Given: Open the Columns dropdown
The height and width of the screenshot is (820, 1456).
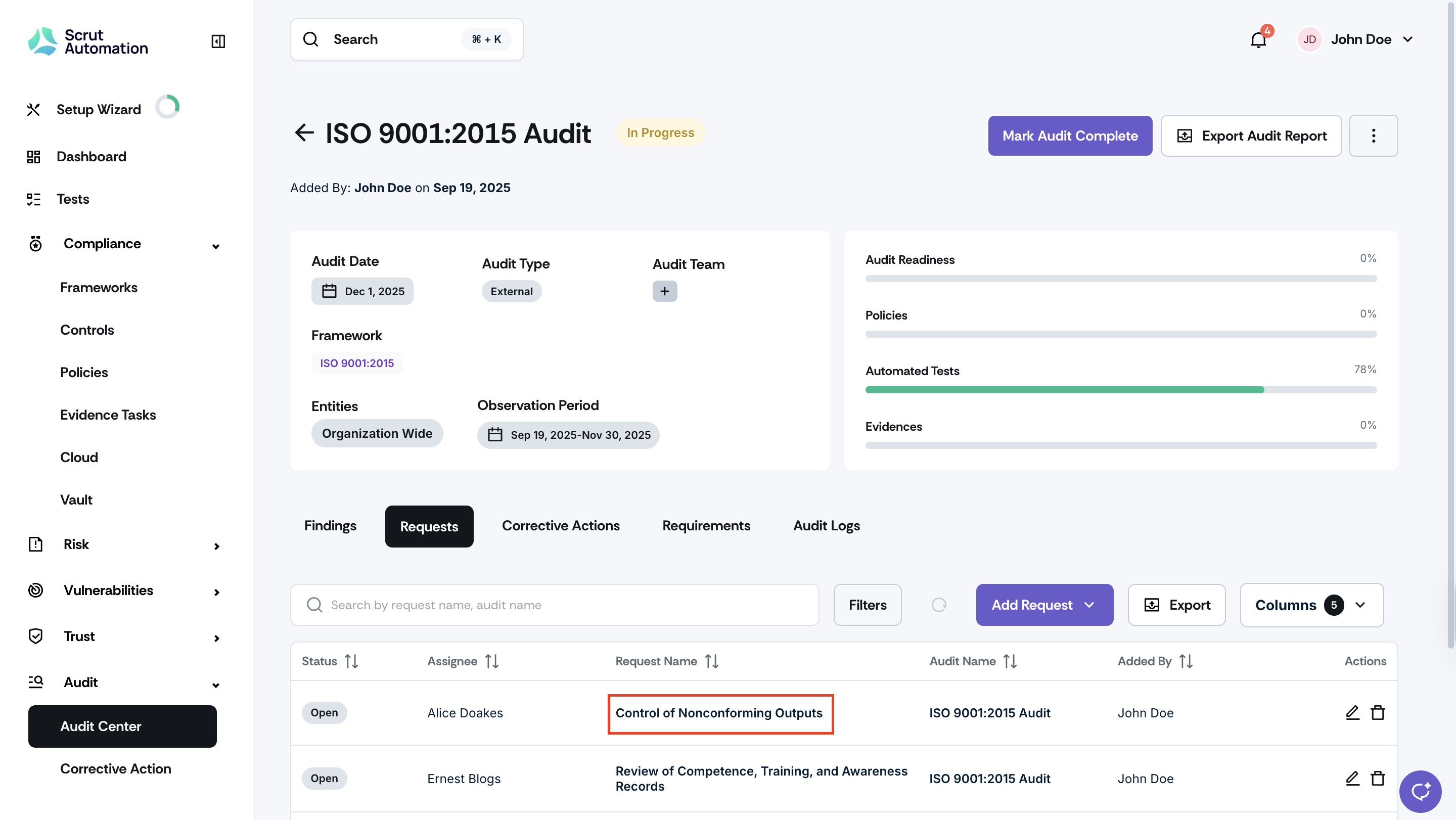Looking at the screenshot, I should click(x=1311, y=605).
